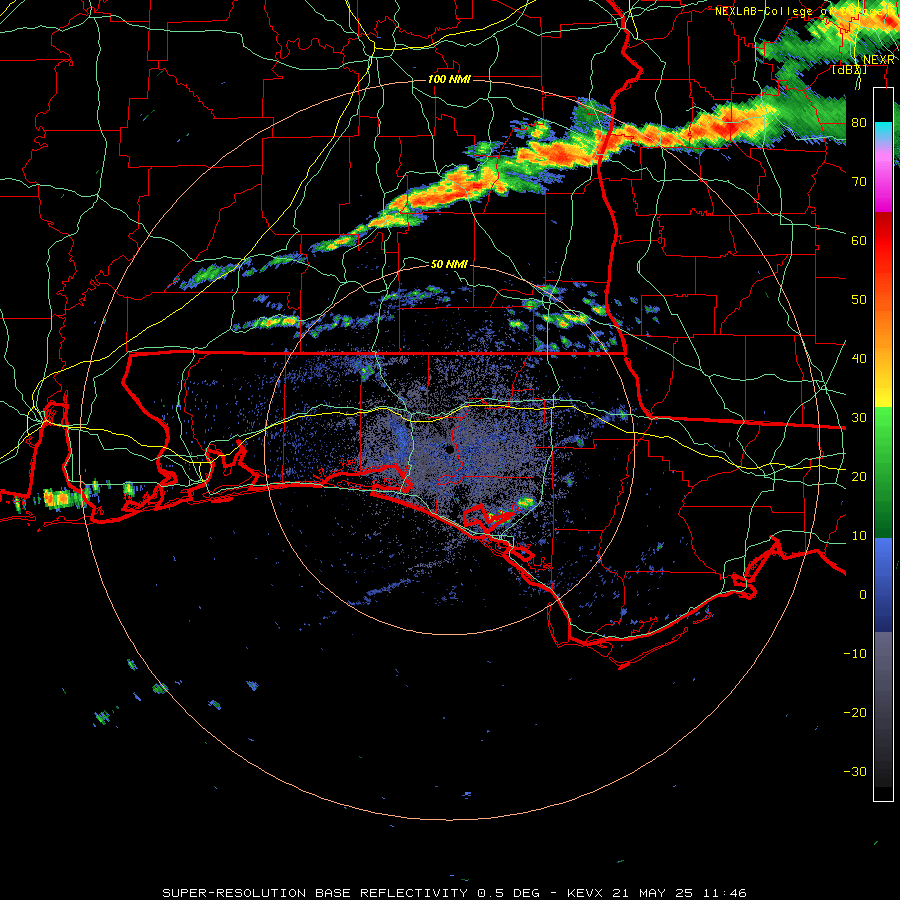The width and height of the screenshot is (900, 900).
Task: Click the 60 value on dBZ scale
Action: click(x=859, y=240)
